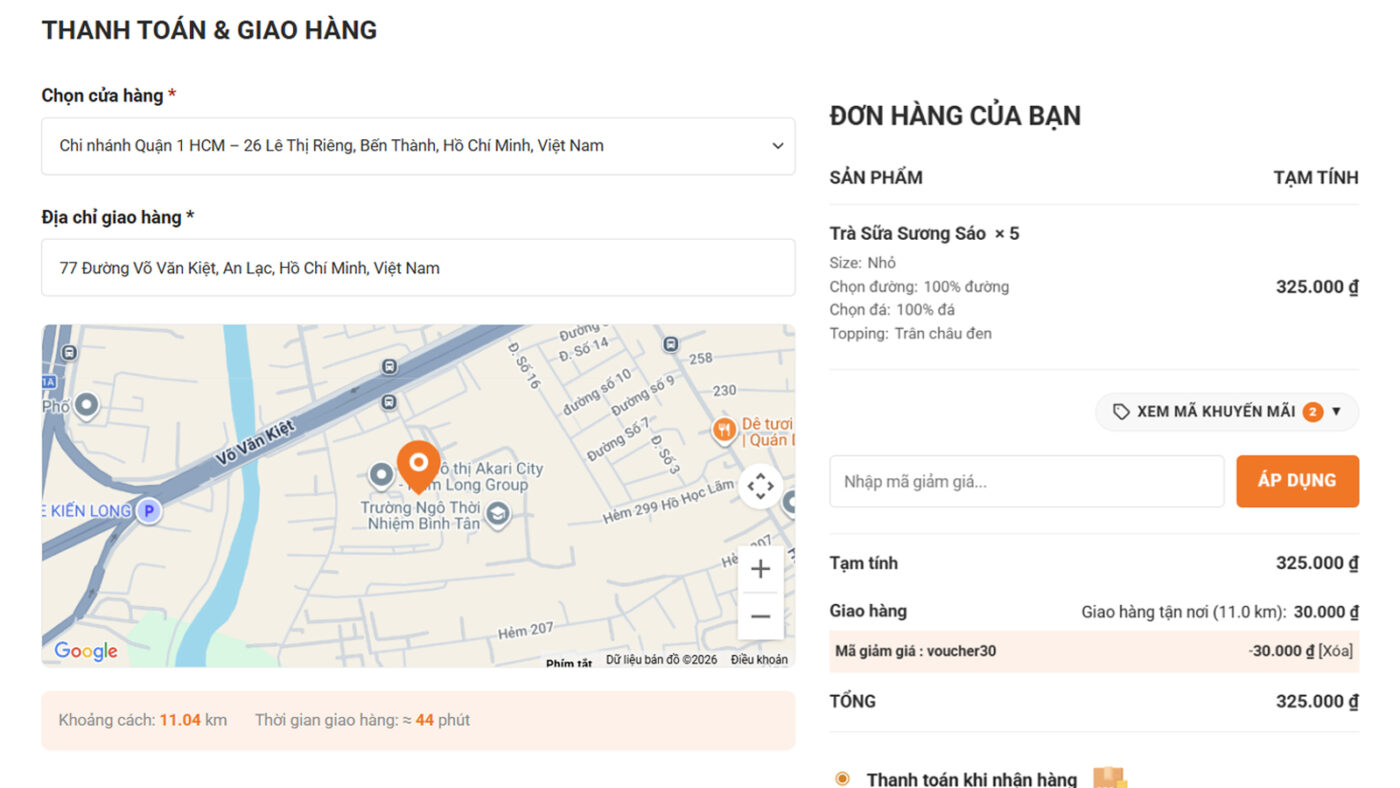Click the cash-on-delivery package icon
The width and height of the screenshot is (1400, 788).
1109,778
